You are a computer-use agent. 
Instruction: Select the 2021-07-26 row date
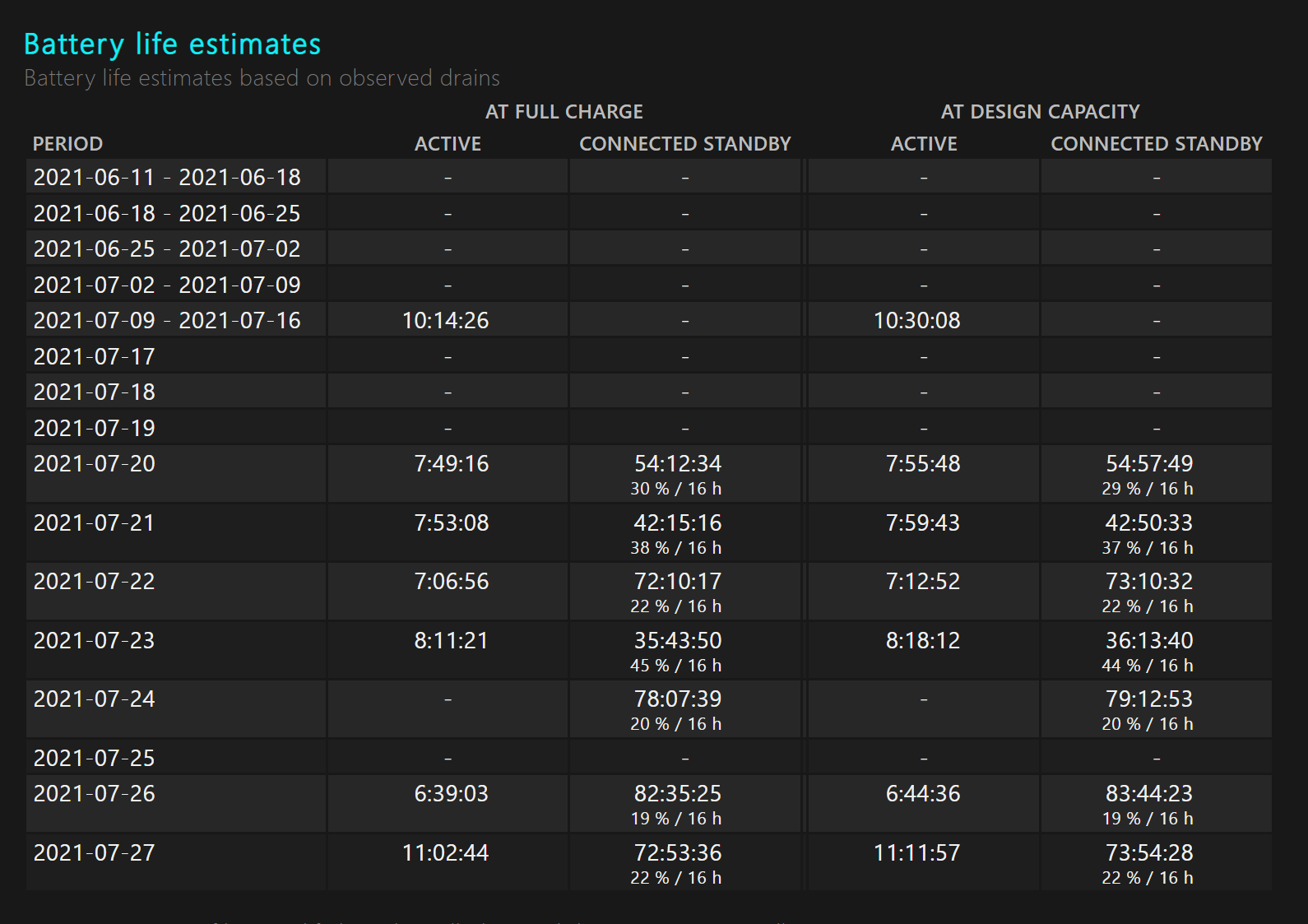(x=95, y=794)
